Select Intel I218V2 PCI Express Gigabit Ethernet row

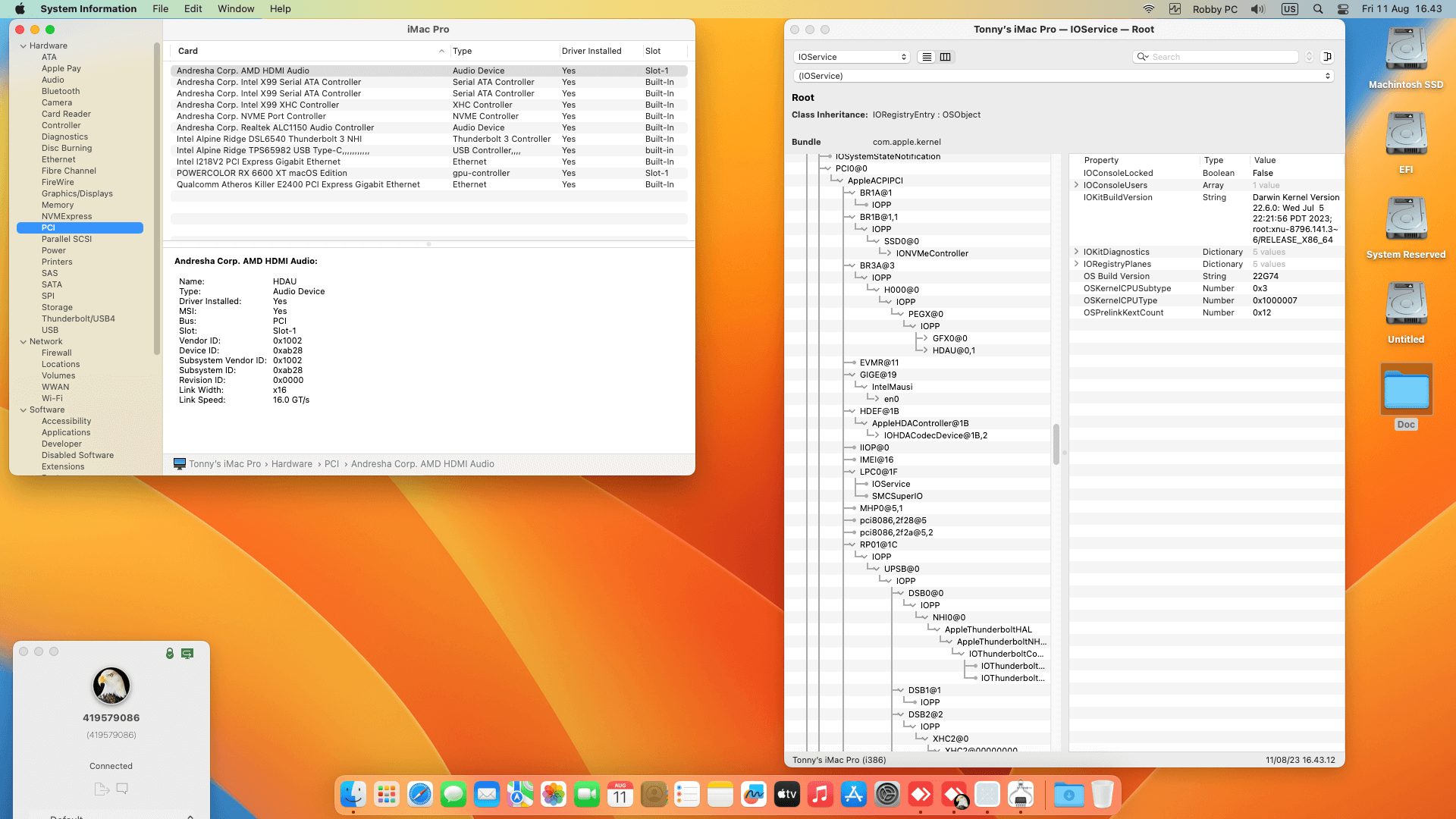[428, 162]
